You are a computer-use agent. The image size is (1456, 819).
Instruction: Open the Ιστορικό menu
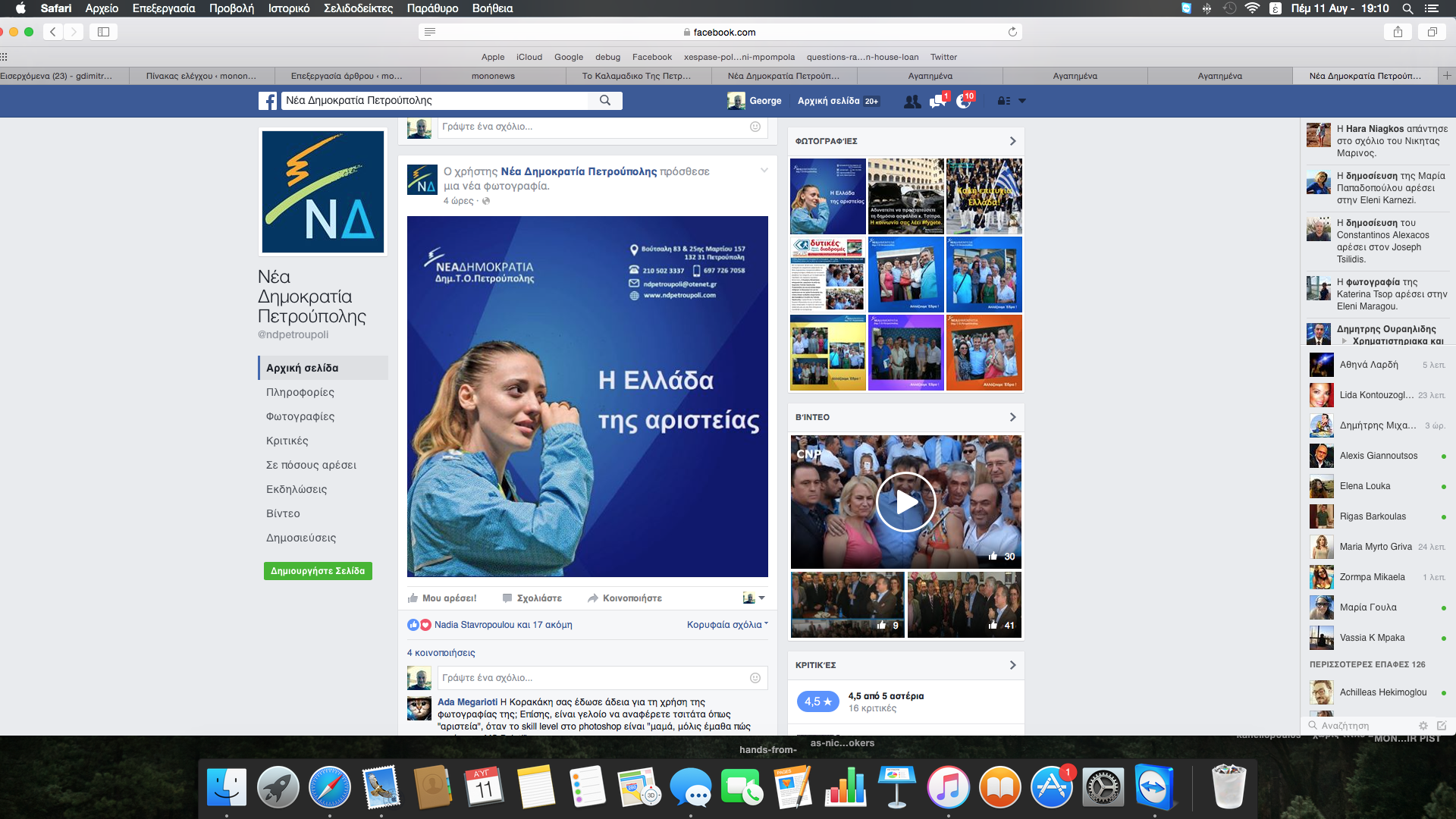coord(289,8)
